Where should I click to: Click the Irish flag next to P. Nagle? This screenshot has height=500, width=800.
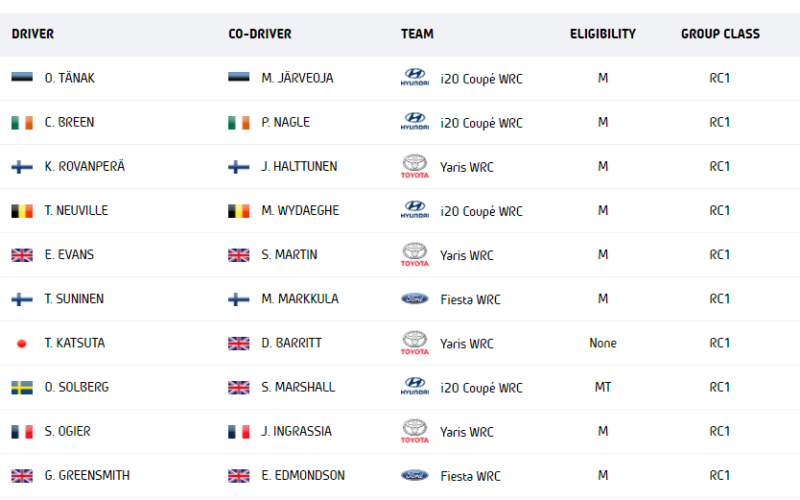(239, 122)
